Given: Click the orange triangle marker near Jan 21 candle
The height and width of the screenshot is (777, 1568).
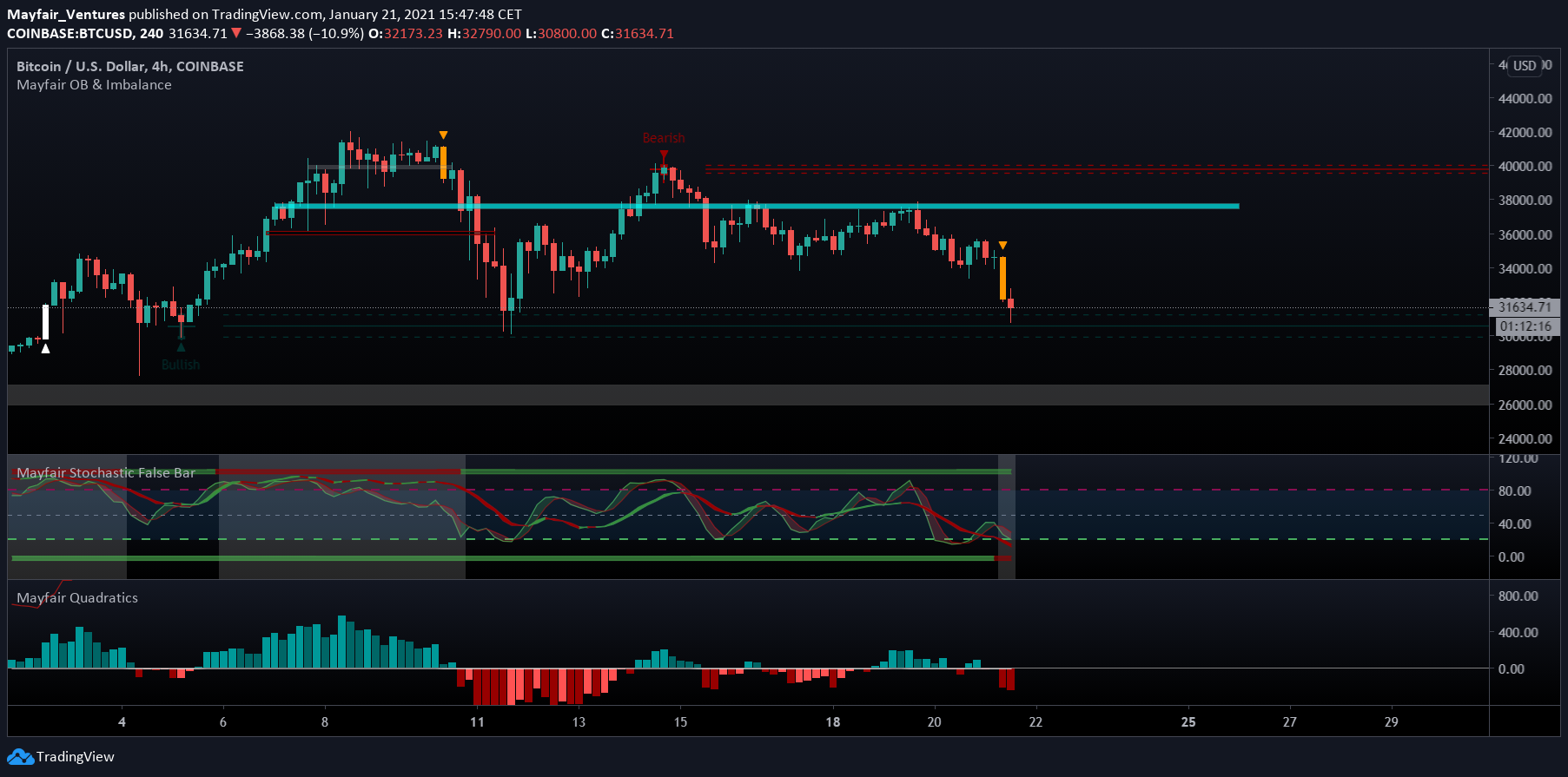Looking at the screenshot, I should (x=1002, y=246).
